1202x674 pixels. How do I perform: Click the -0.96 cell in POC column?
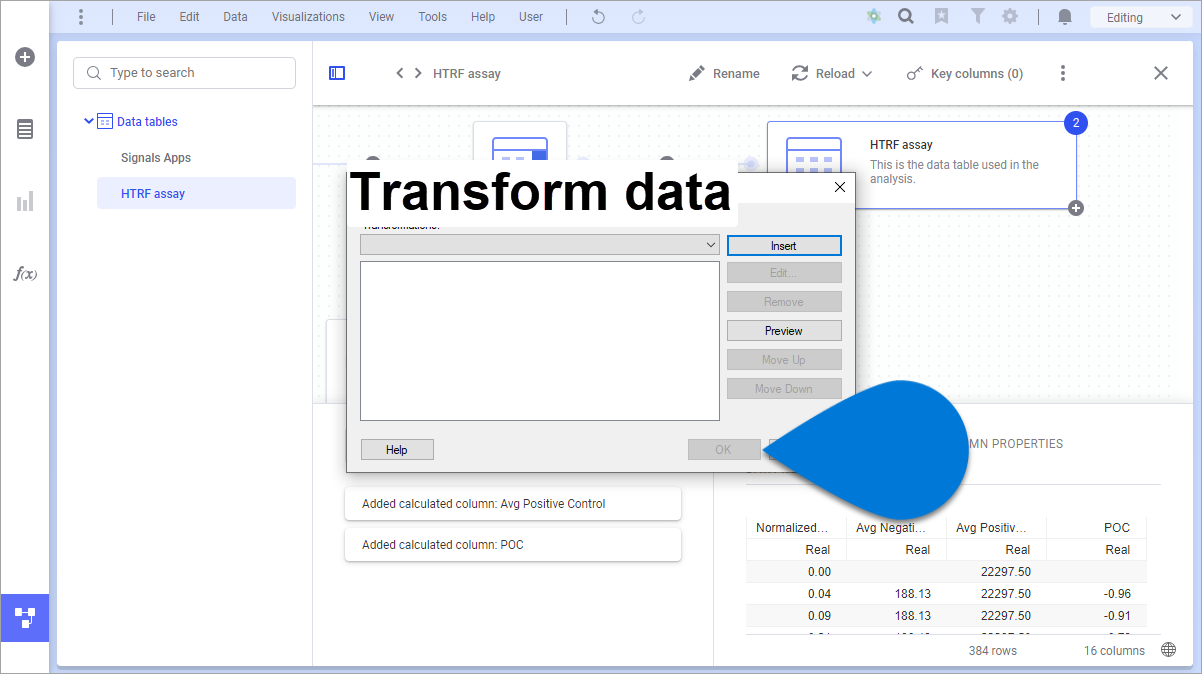point(1096,594)
